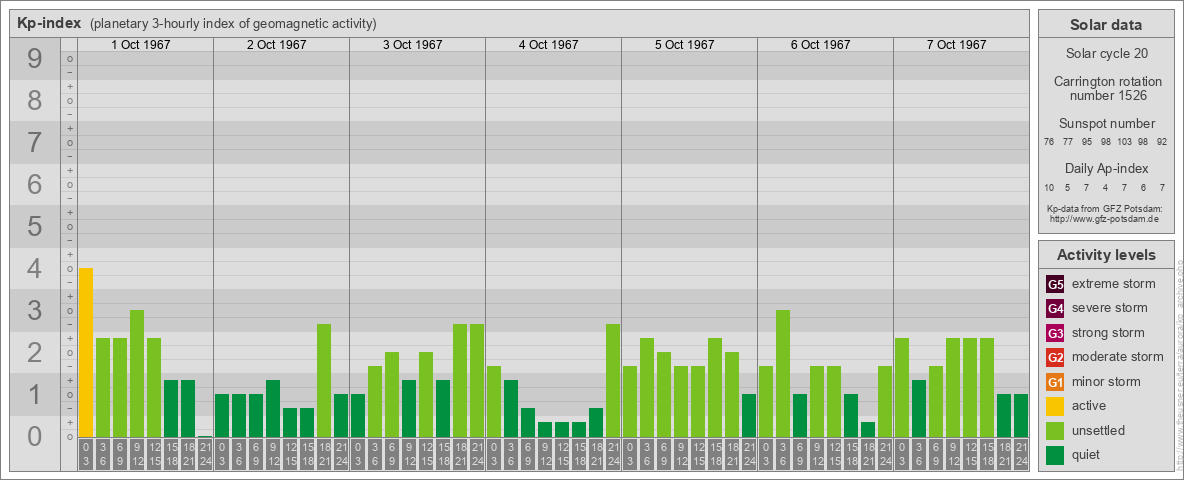Click the 18–21 hour bar on 6 Oct
Screen dimensions: 1184x480
868,429
